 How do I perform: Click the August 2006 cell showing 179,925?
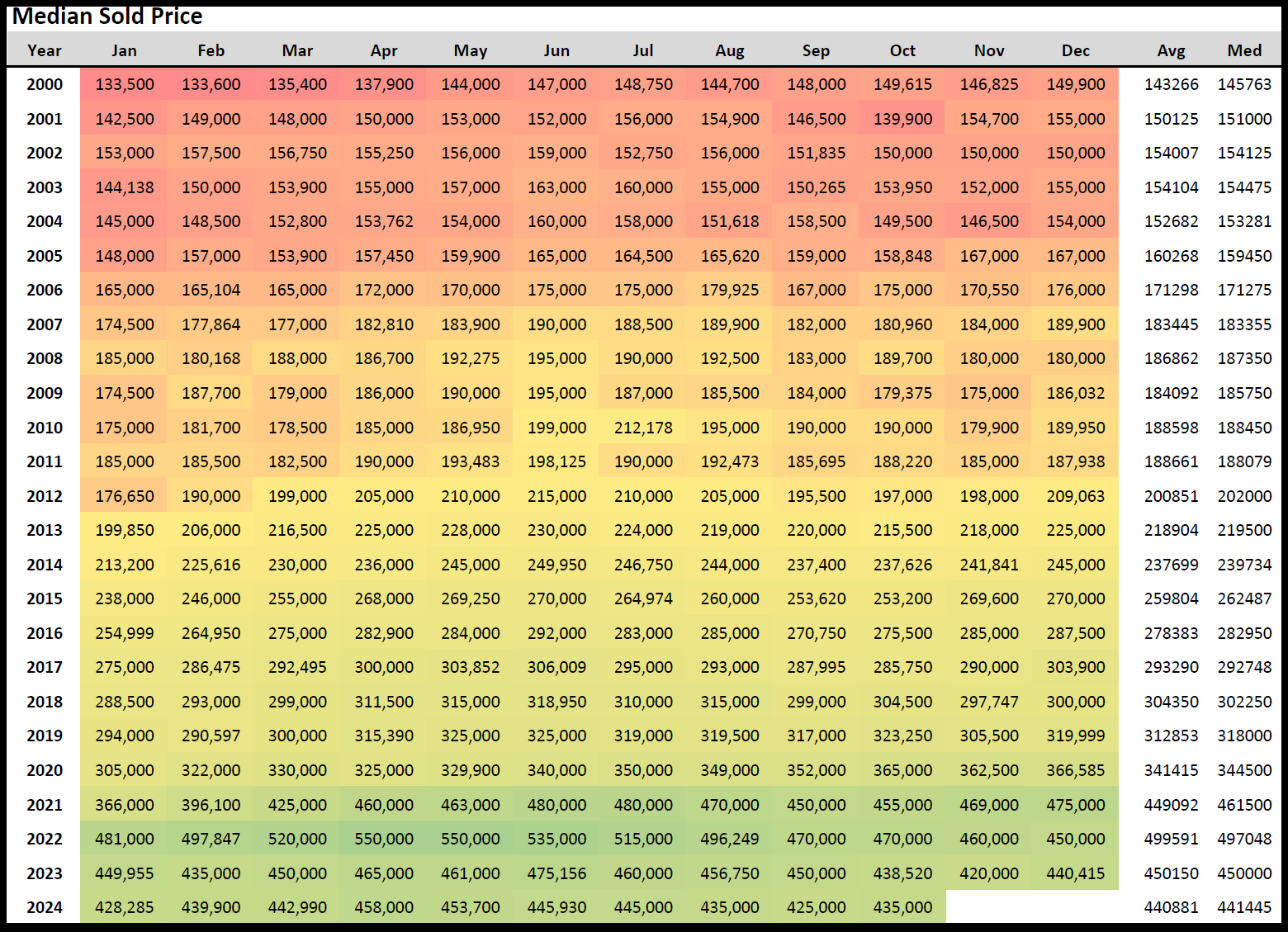click(730, 290)
